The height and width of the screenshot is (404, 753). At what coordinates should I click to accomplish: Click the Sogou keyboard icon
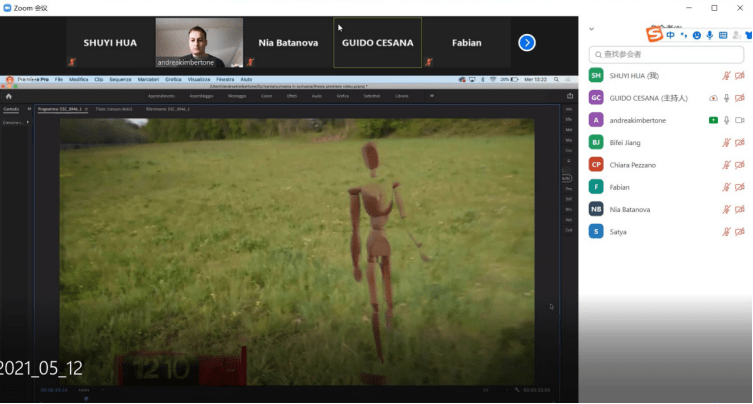723,35
